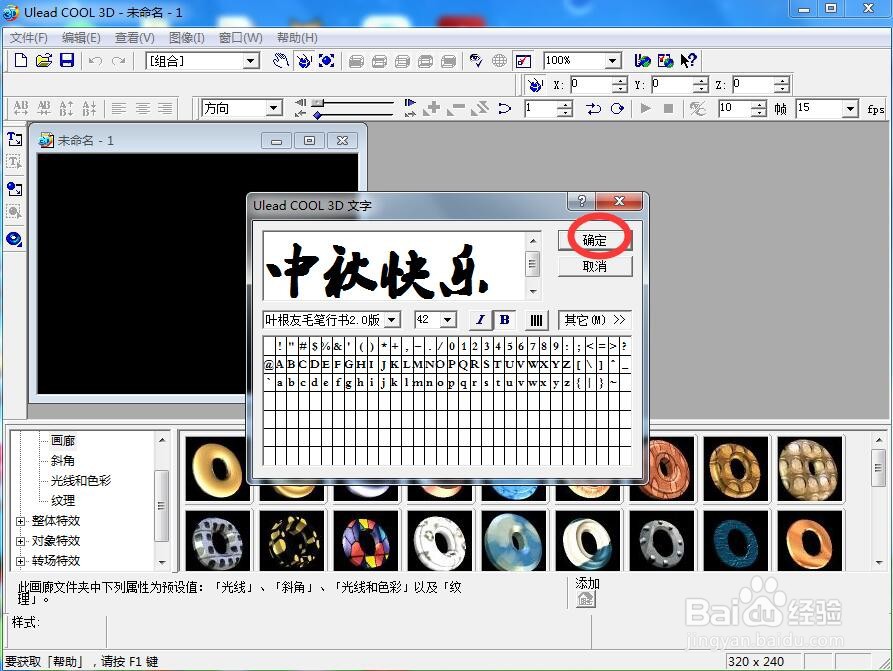Click the 确定 button

595,240
